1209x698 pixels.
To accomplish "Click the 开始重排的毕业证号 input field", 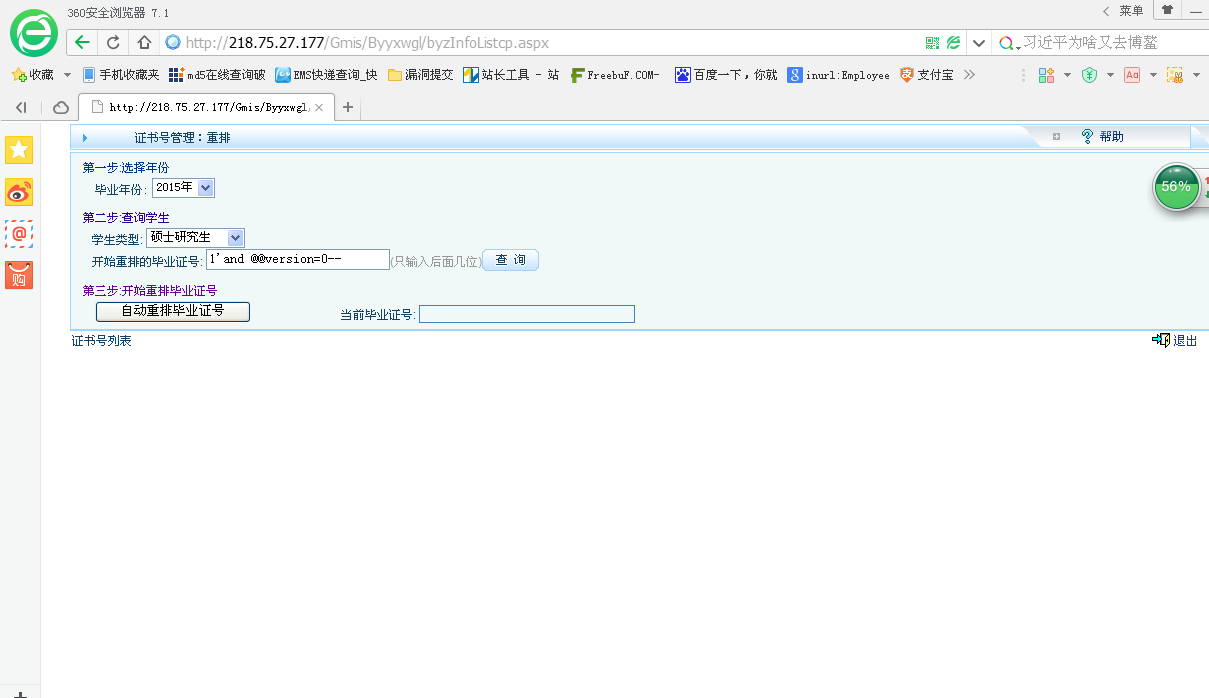I will pyautogui.click(x=297, y=260).
